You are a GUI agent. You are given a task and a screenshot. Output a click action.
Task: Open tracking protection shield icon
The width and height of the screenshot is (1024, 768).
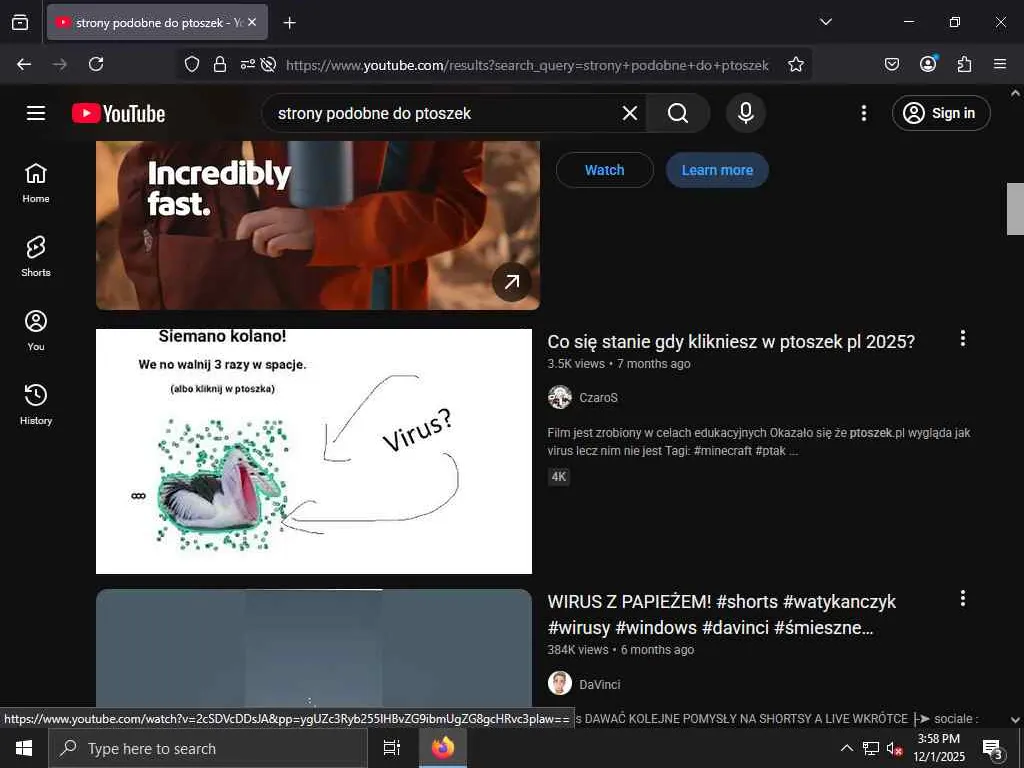pyautogui.click(x=191, y=64)
